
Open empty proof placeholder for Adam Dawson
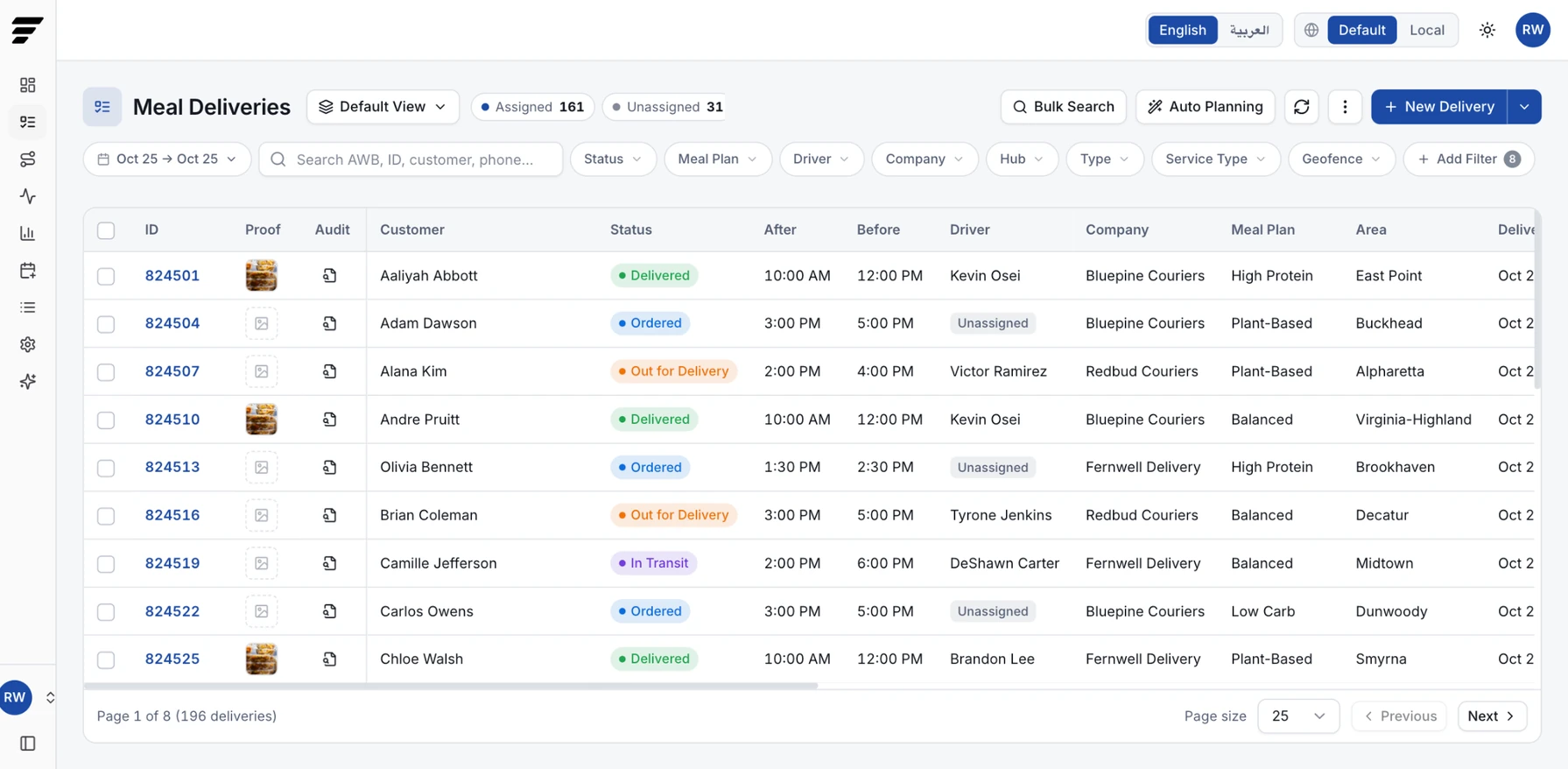(262, 323)
